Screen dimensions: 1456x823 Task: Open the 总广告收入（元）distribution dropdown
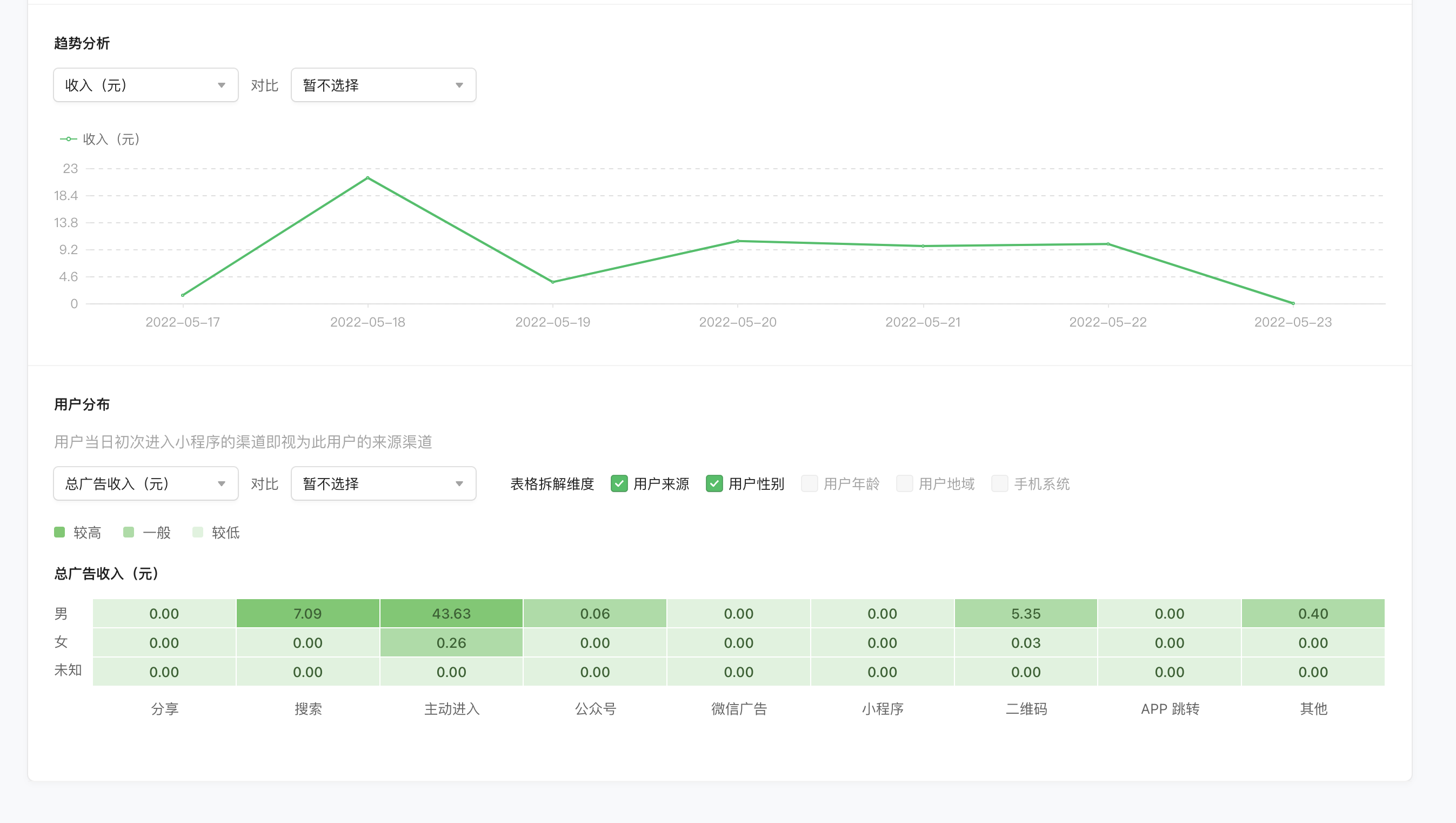click(145, 483)
